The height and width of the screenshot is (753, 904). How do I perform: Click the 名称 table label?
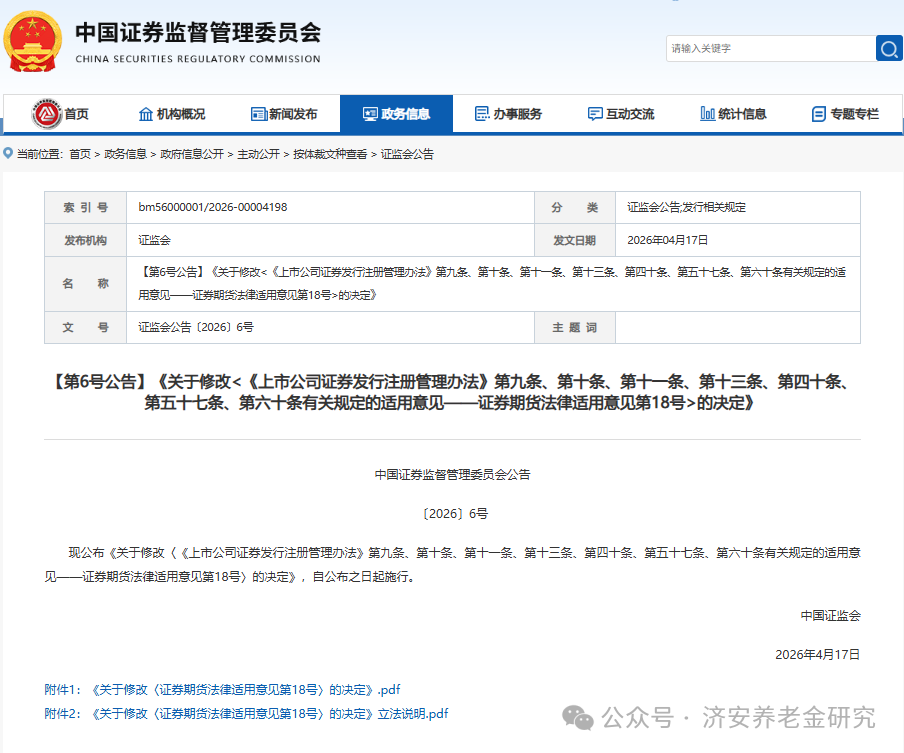tap(85, 284)
